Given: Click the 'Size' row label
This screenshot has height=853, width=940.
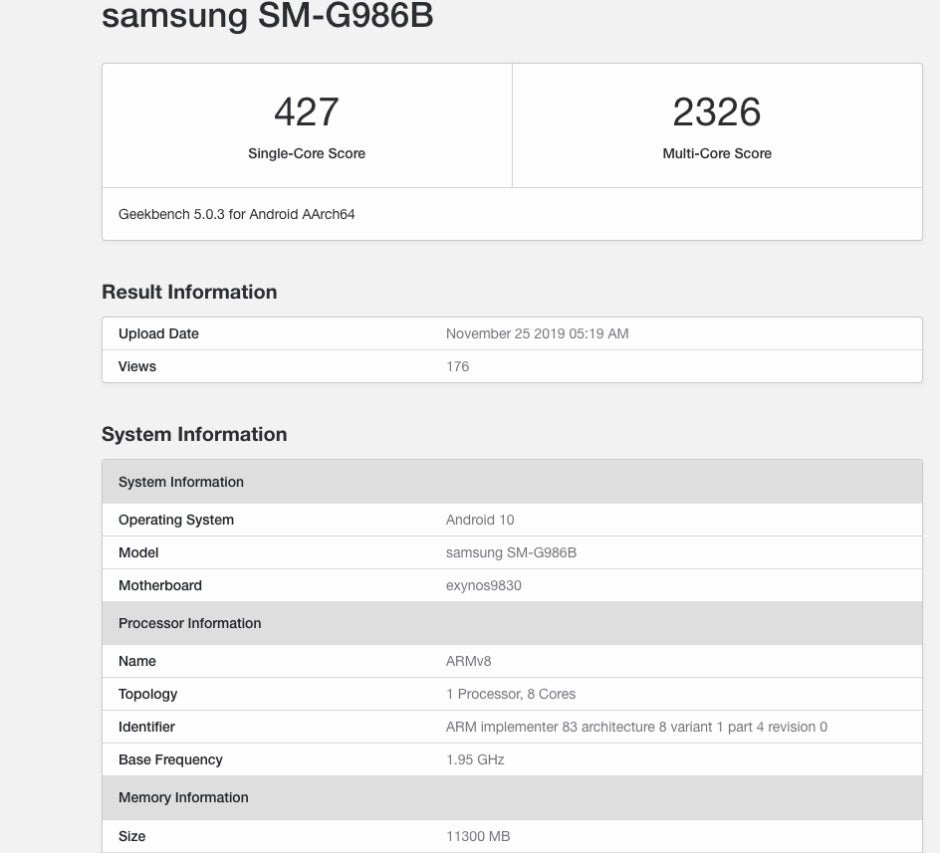Looking at the screenshot, I should click(x=132, y=836).
